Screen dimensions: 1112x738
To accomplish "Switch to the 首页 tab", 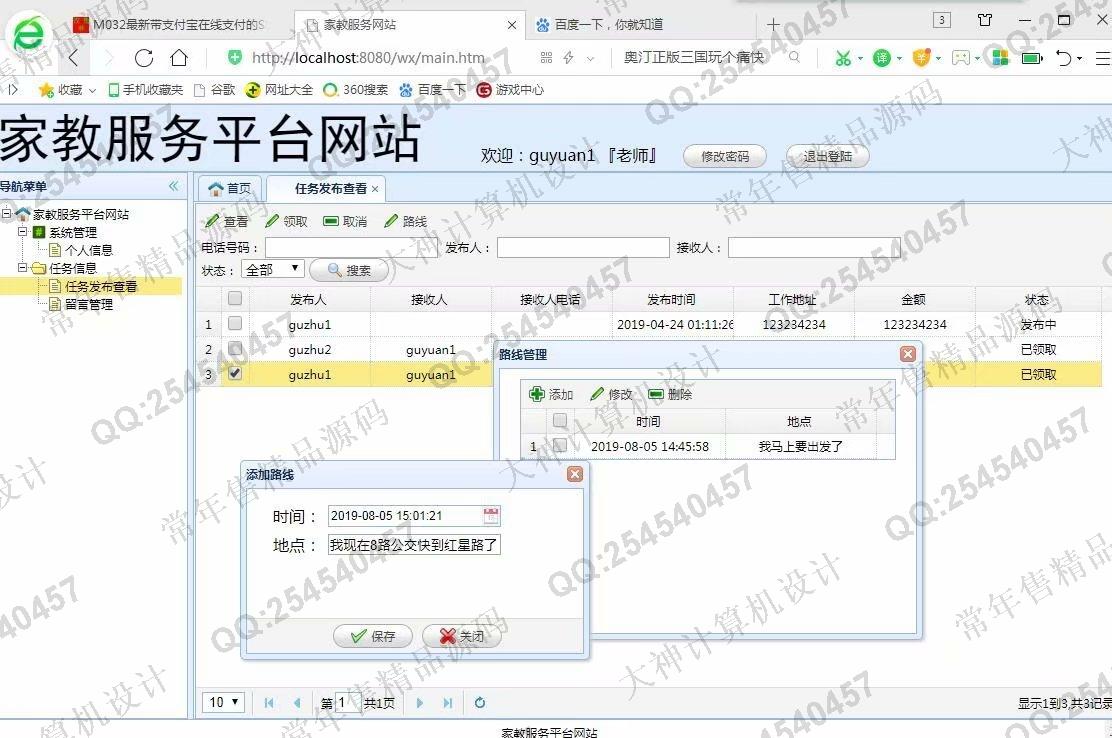I will (x=230, y=188).
